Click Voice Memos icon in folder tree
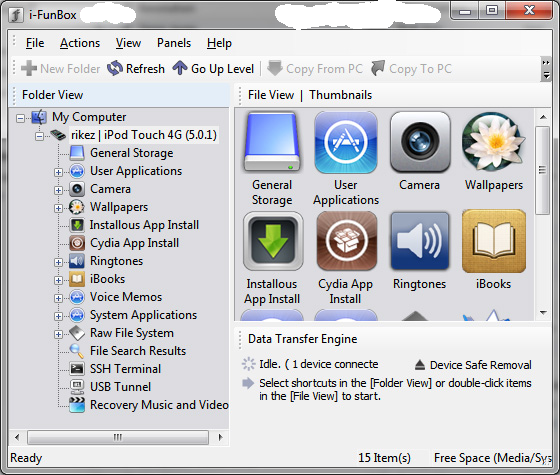The width and height of the screenshot is (560, 475). [x=77, y=297]
